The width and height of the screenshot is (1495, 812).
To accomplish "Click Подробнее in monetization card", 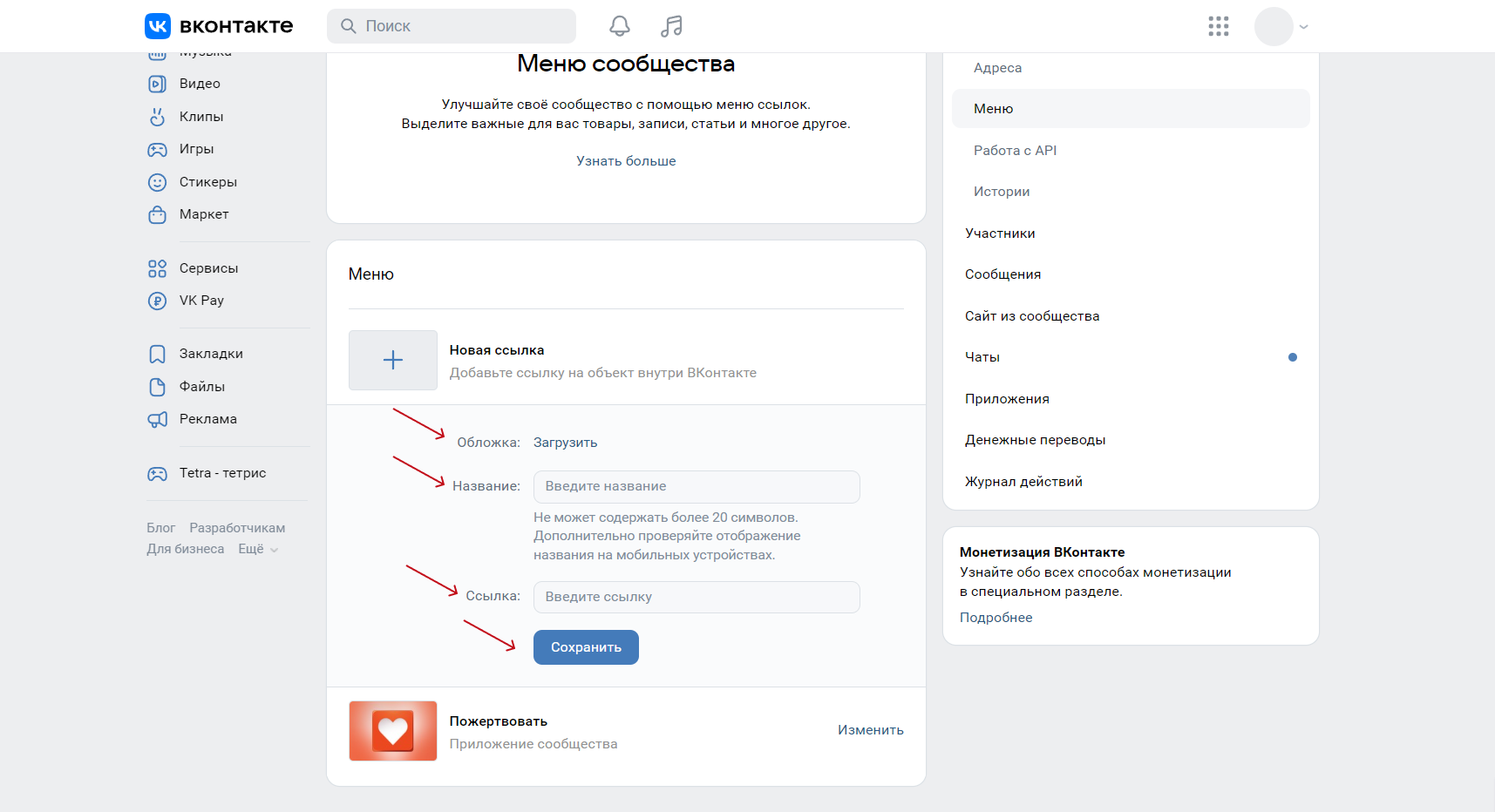I will (996, 618).
